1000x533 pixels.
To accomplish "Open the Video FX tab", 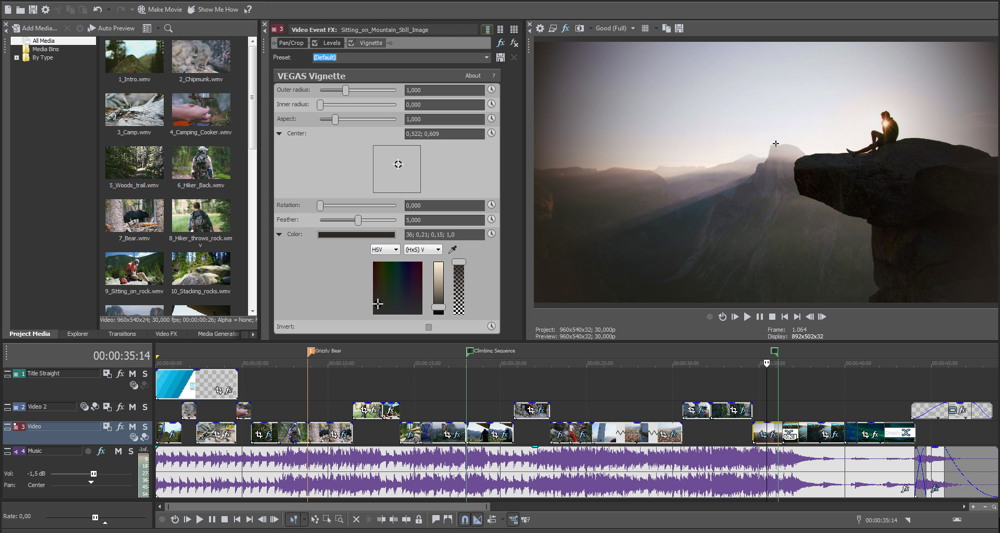I will (x=166, y=334).
